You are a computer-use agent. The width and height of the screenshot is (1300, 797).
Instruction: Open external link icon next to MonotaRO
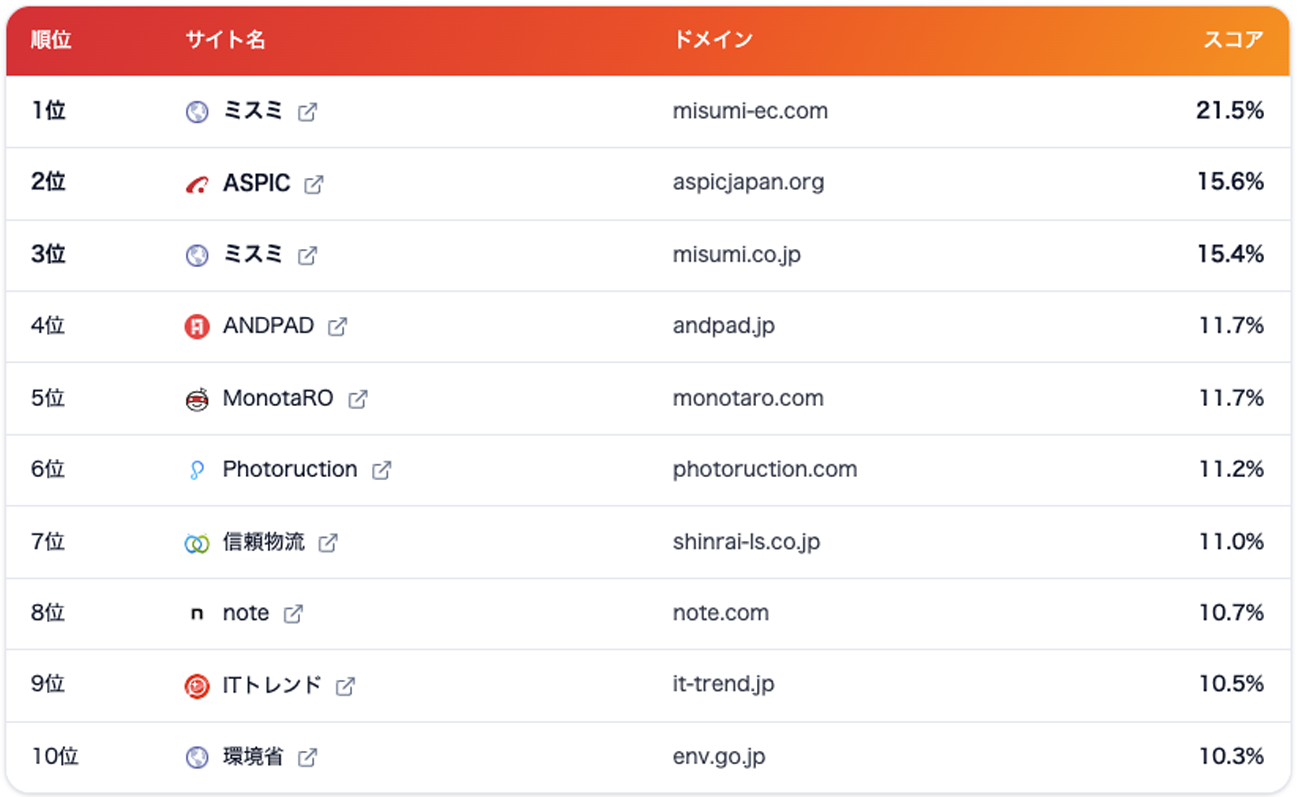point(358,399)
